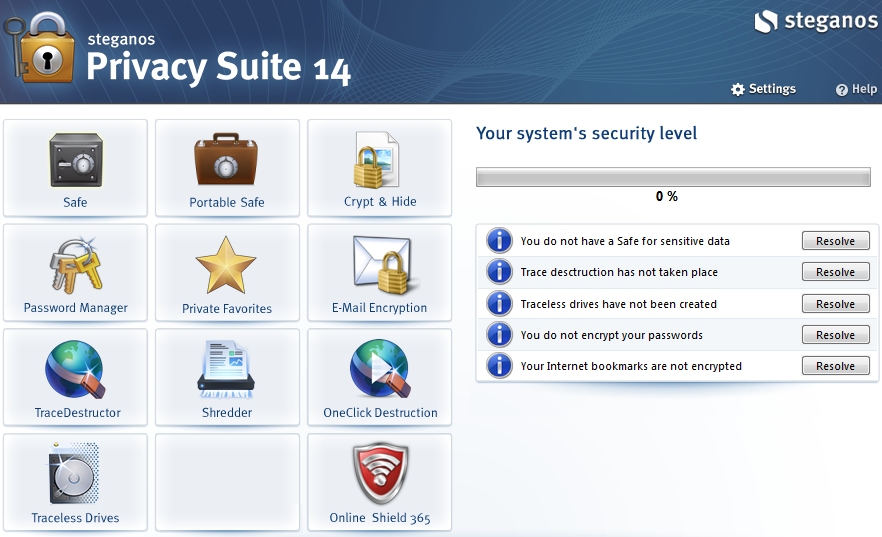Select text 'You do not have a Safe for sensitive data'

(625, 241)
